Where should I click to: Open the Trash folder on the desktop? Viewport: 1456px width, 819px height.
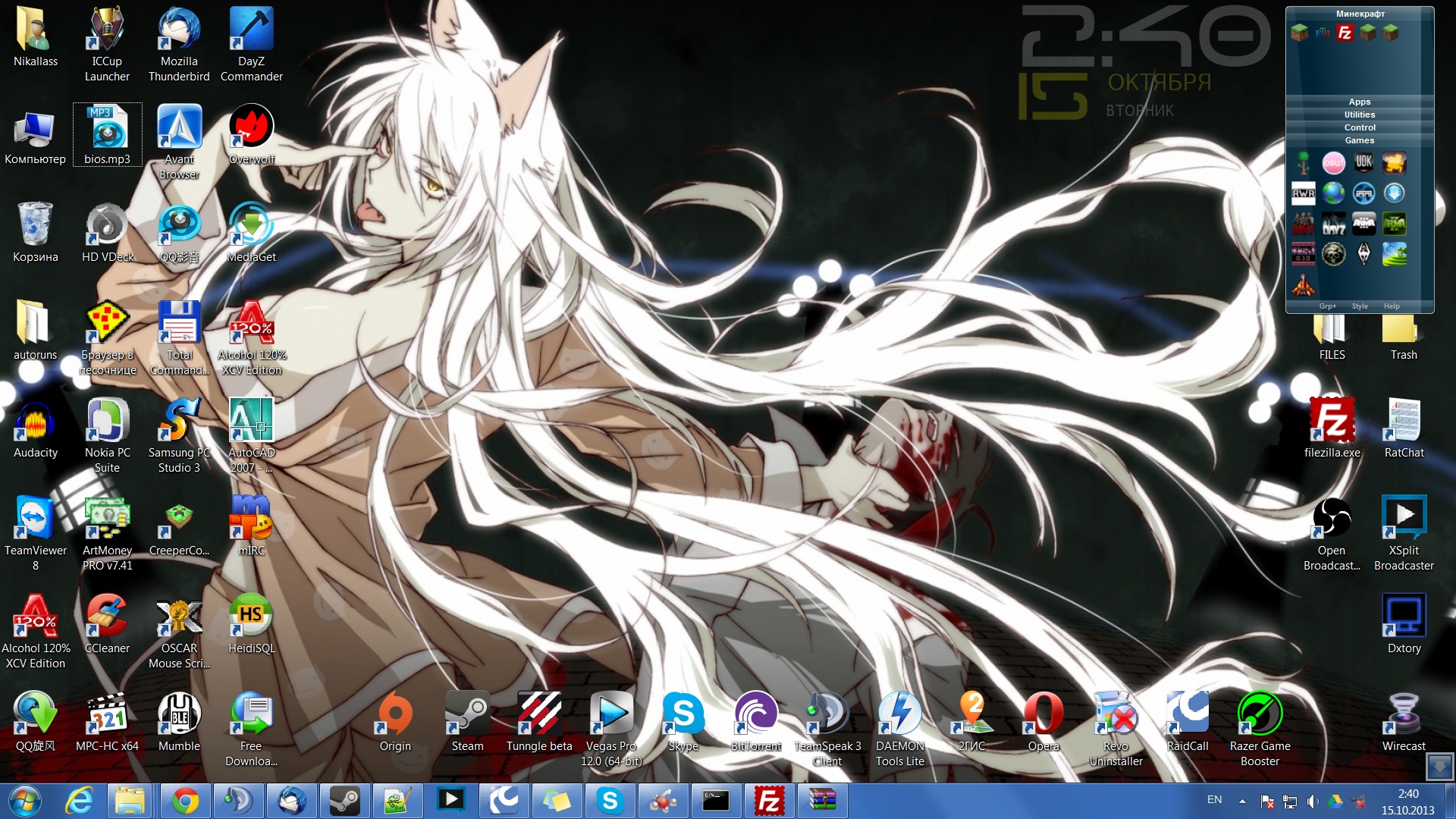click(1404, 337)
